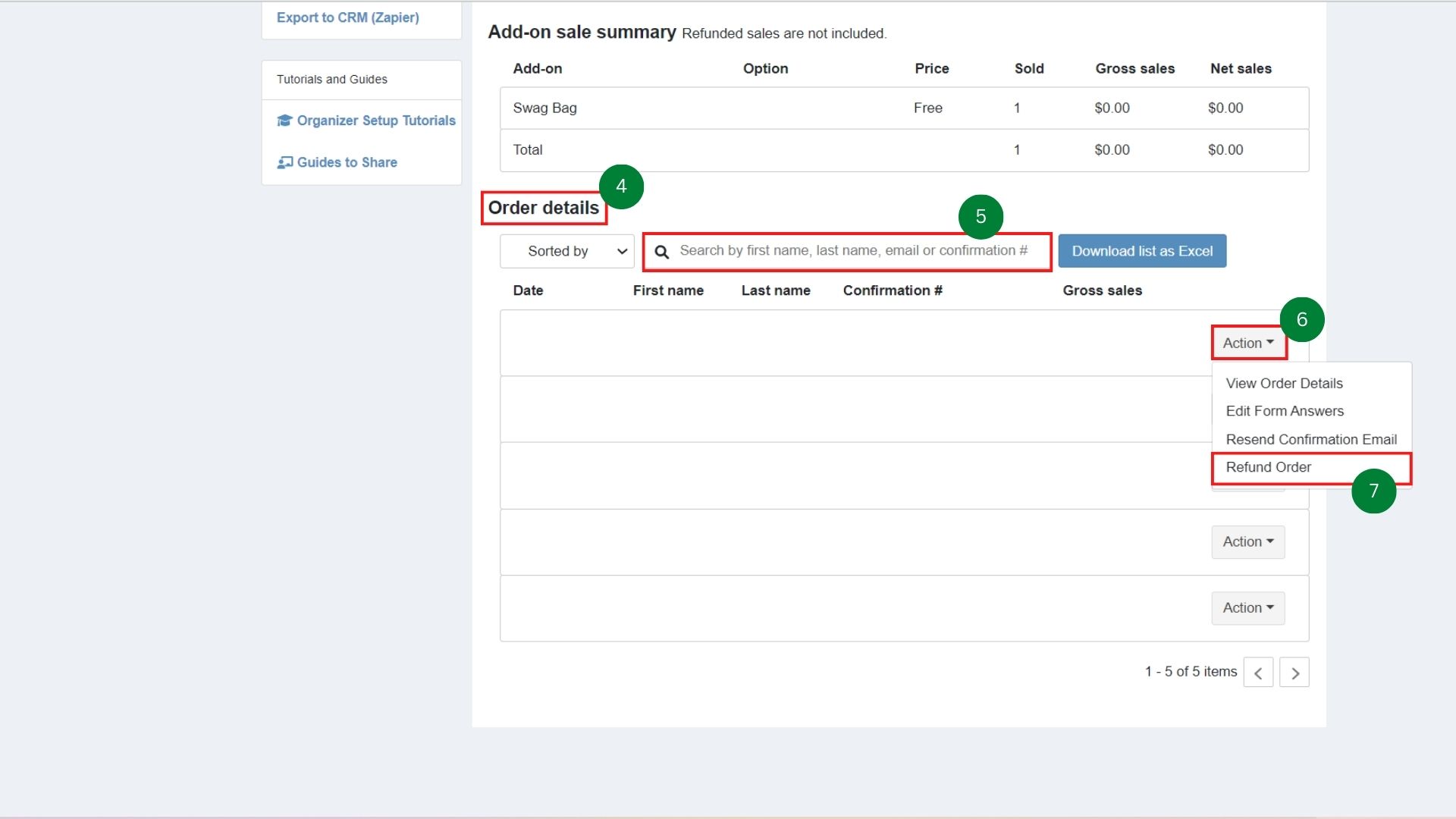Open the fourth row Action dropdown
Image resolution: width=1456 pixels, height=819 pixels.
1247,542
